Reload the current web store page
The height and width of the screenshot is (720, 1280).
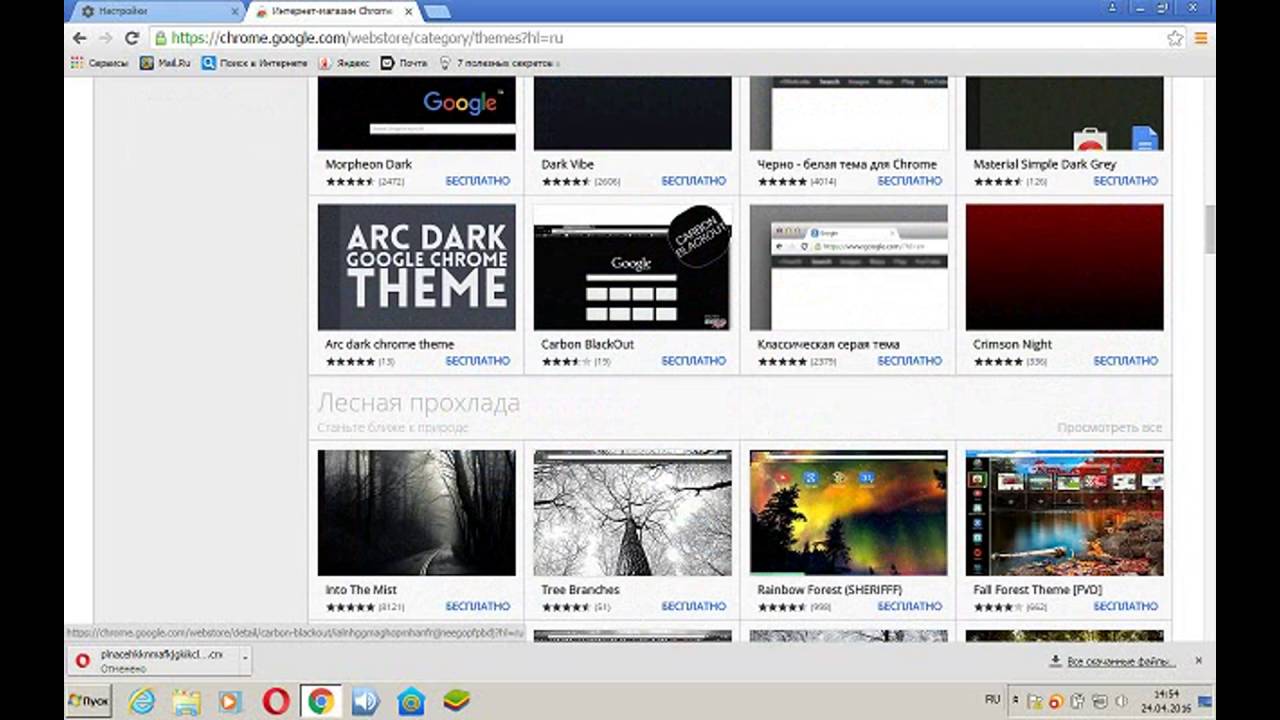click(x=131, y=38)
